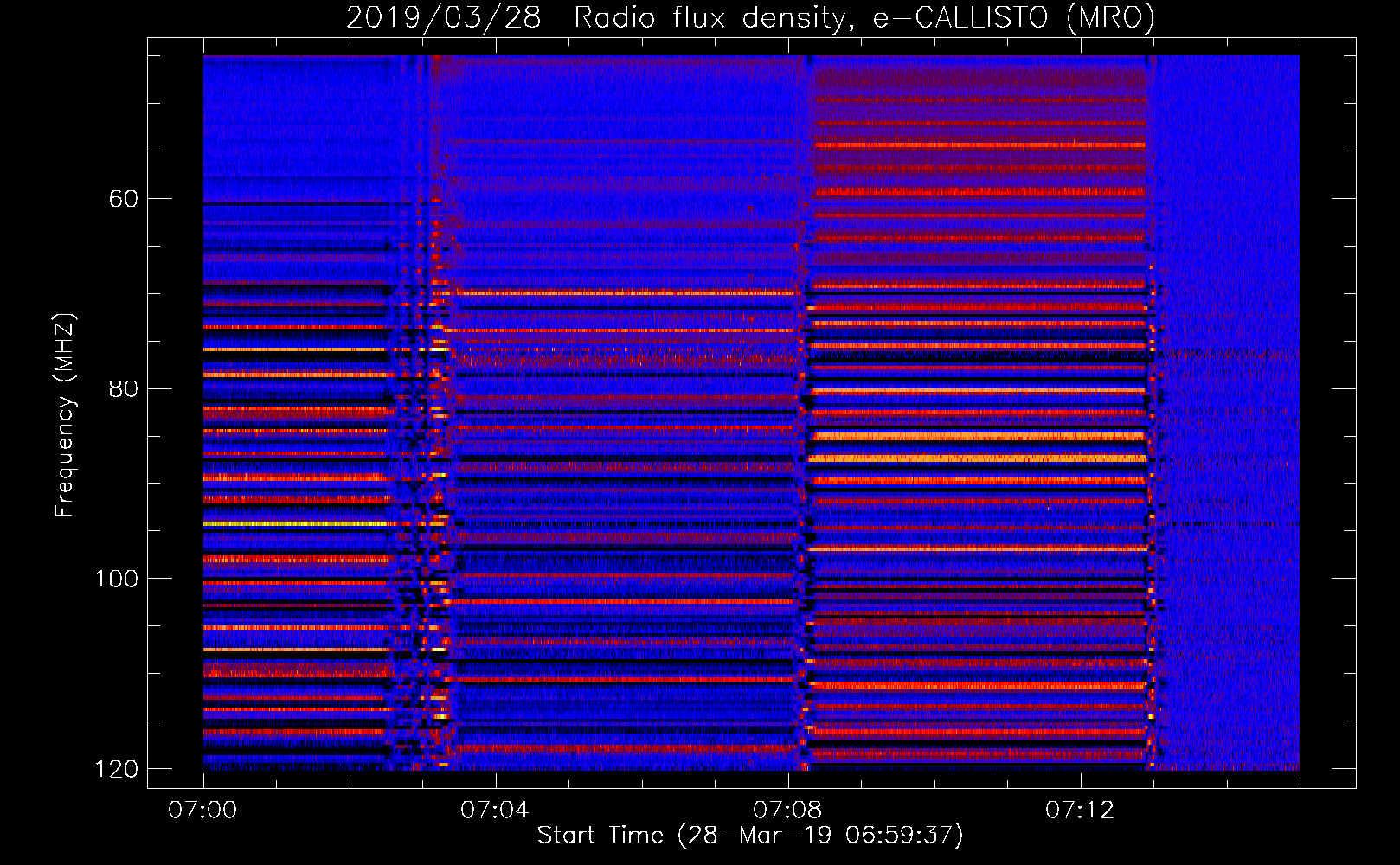Click the '07:04' time tick label

[495, 811]
